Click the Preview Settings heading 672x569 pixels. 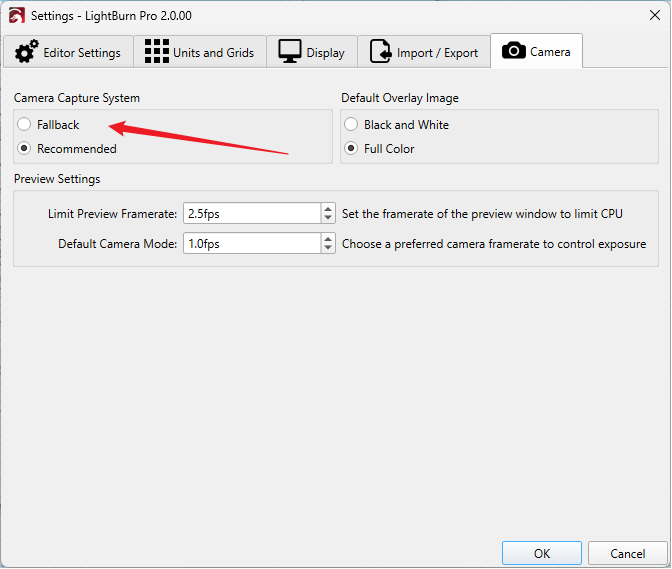57,179
